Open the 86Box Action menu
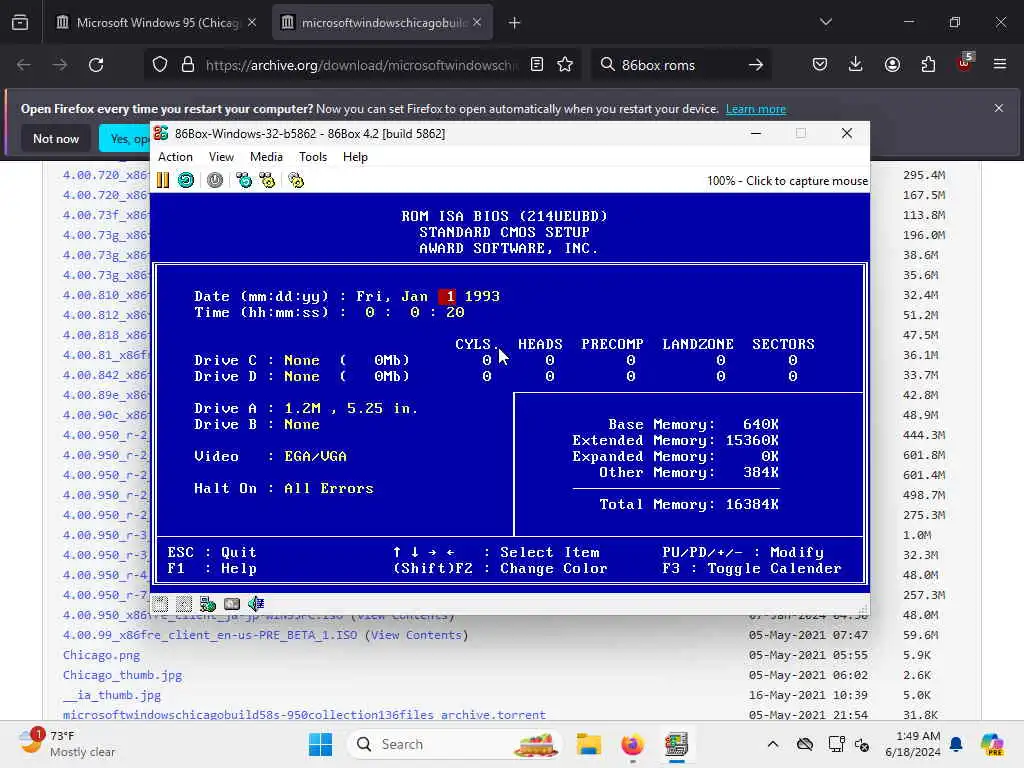1024x768 pixels. [x=175, y=157]
